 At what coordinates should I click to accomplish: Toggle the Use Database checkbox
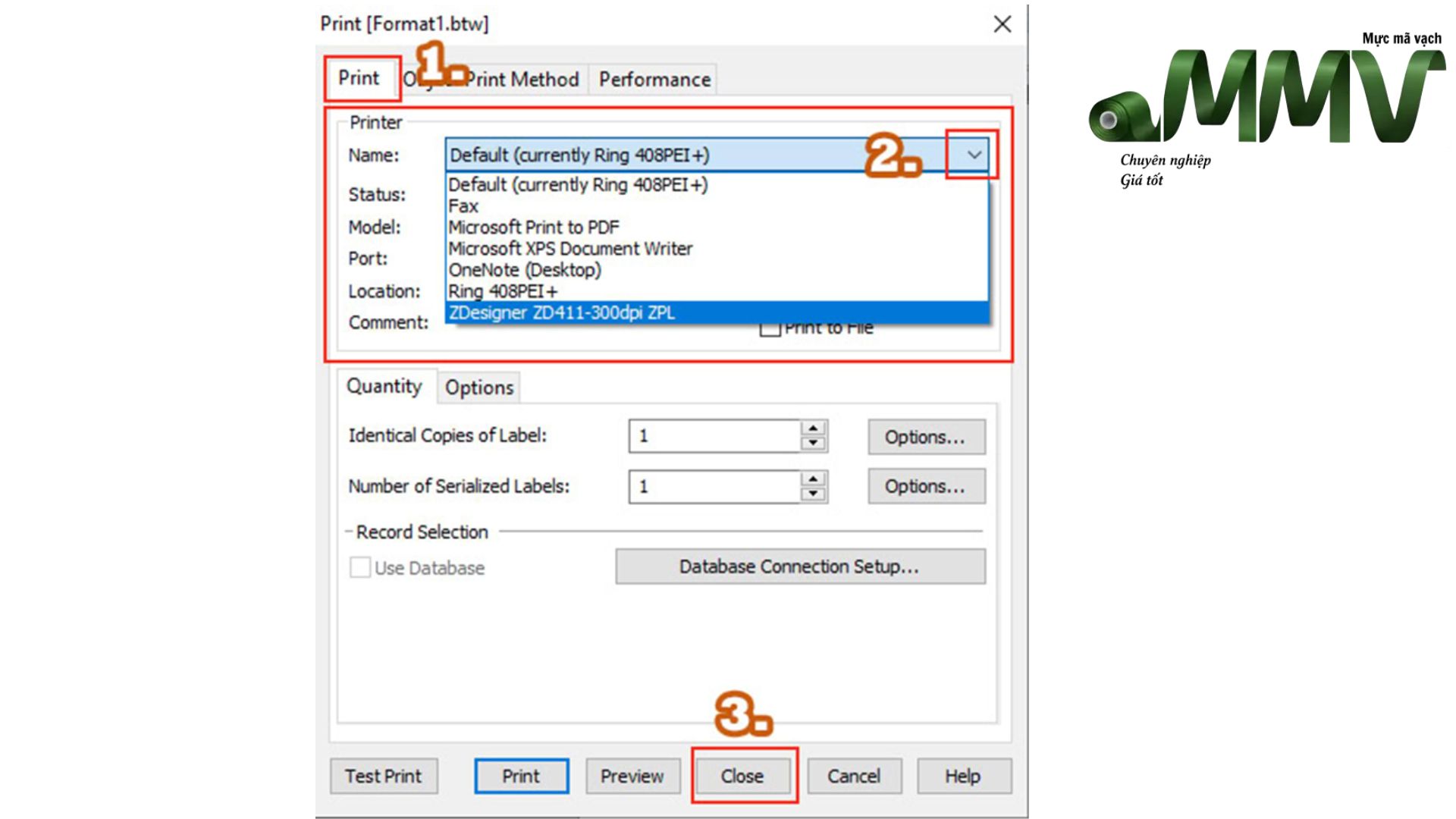click(359, 567)
